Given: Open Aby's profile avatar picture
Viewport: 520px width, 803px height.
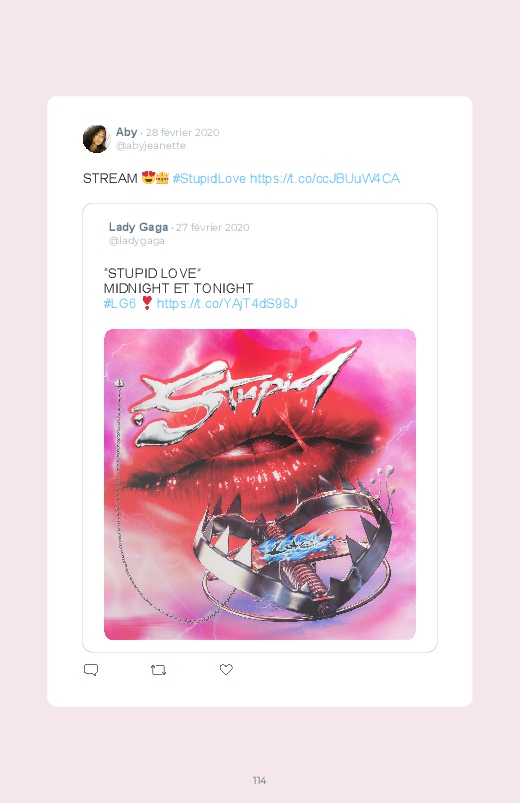Looking at the screenshot, I should click(96, 138).
